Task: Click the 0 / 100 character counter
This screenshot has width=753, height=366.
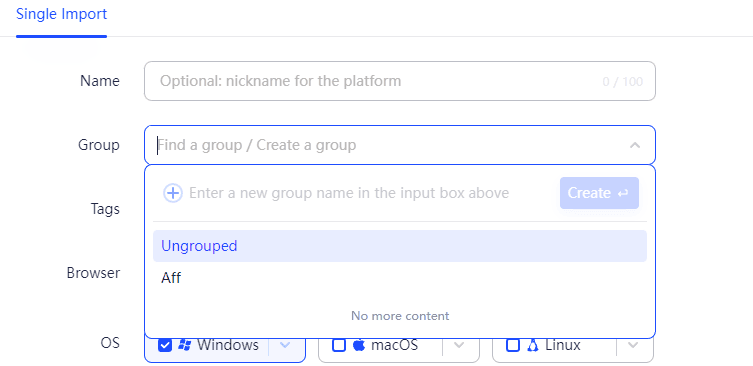Action: [x=623, y=82]
